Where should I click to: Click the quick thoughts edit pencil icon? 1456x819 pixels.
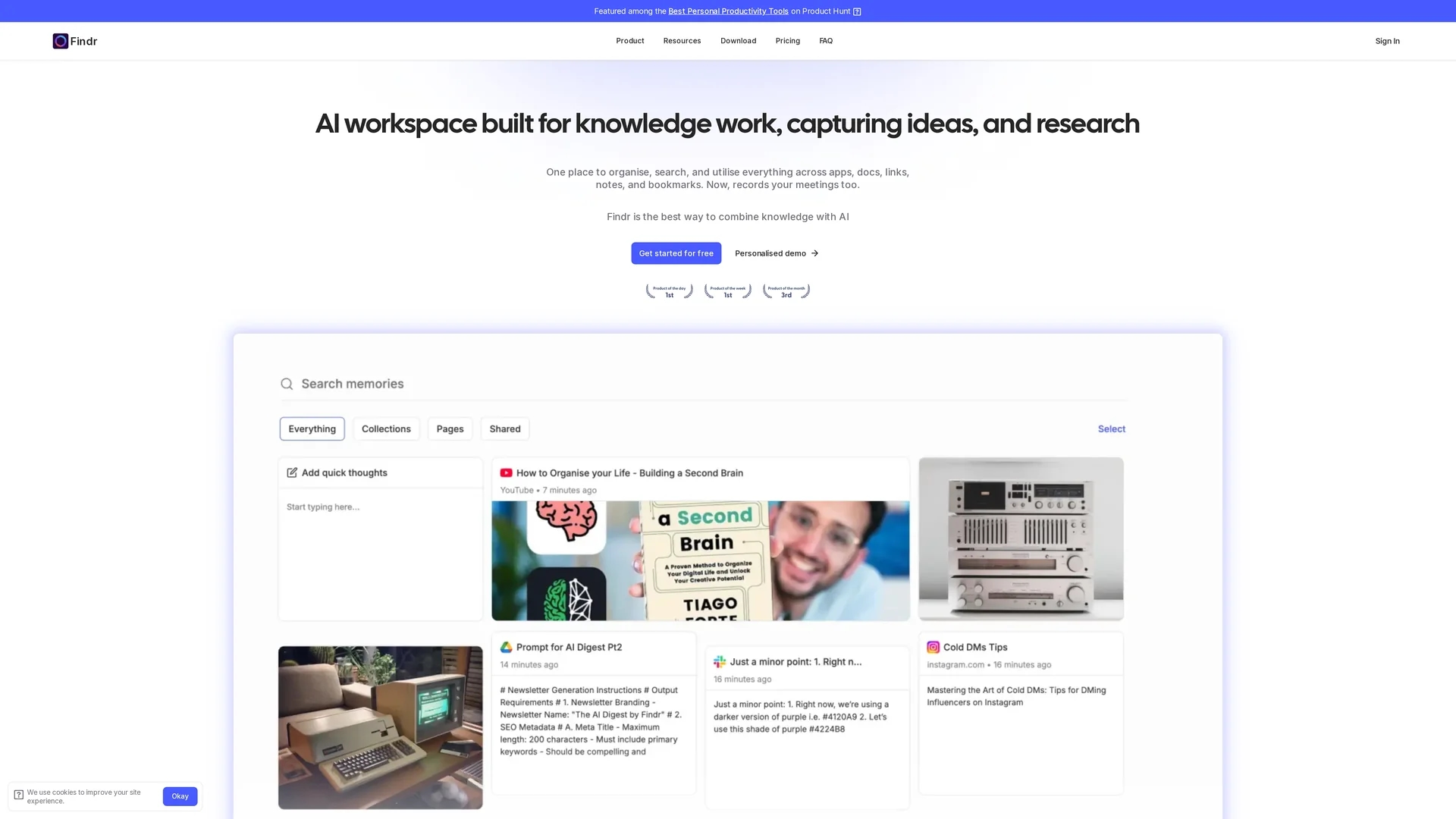[292, 472]
